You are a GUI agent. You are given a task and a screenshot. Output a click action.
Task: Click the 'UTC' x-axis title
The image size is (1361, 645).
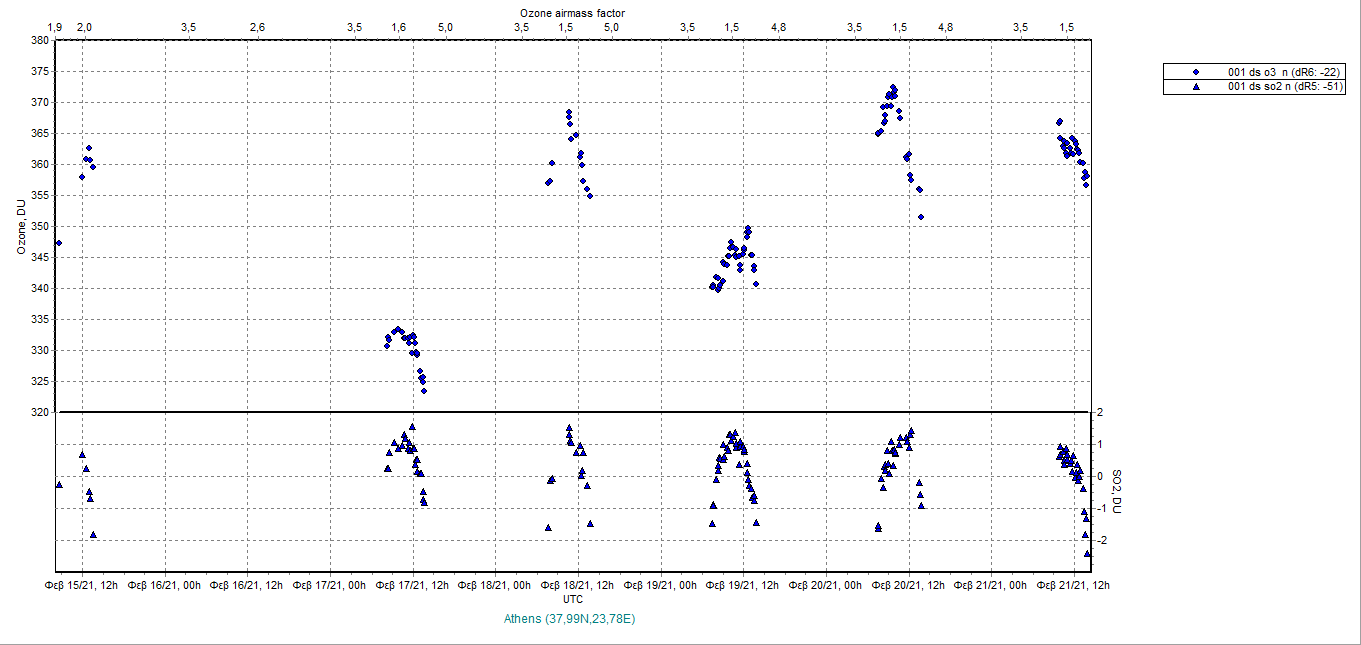pos(573,599)
